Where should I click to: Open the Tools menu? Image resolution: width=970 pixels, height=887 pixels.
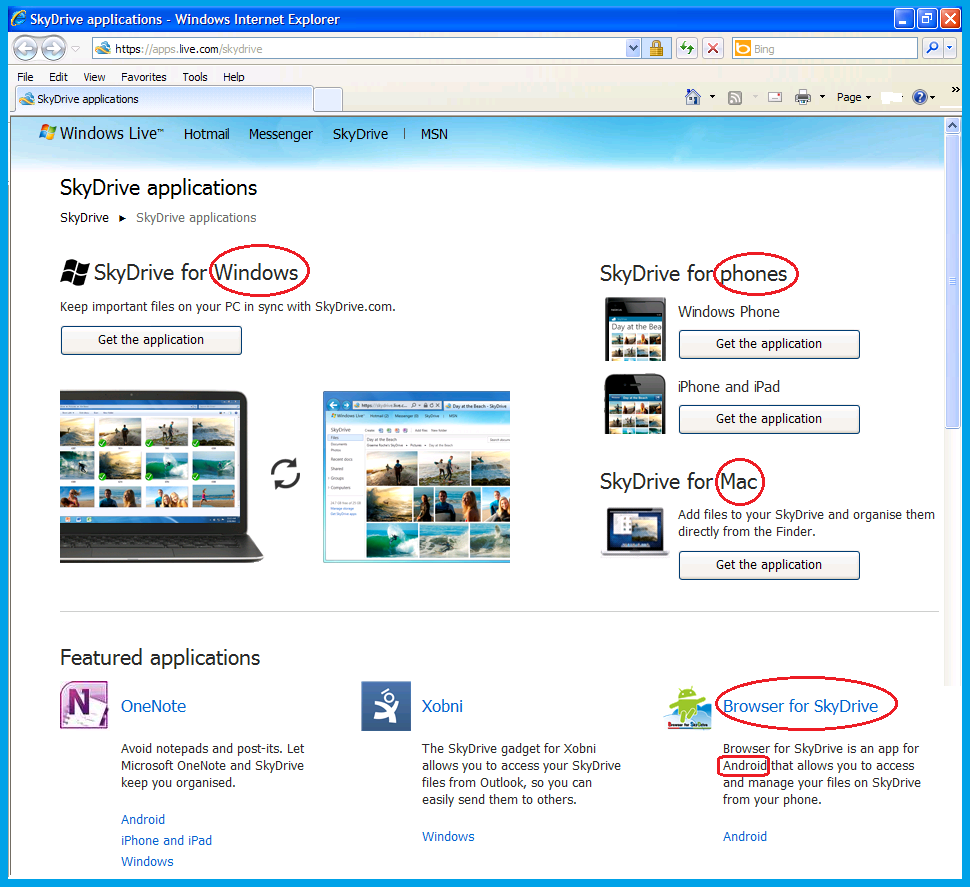pos(195,77)
